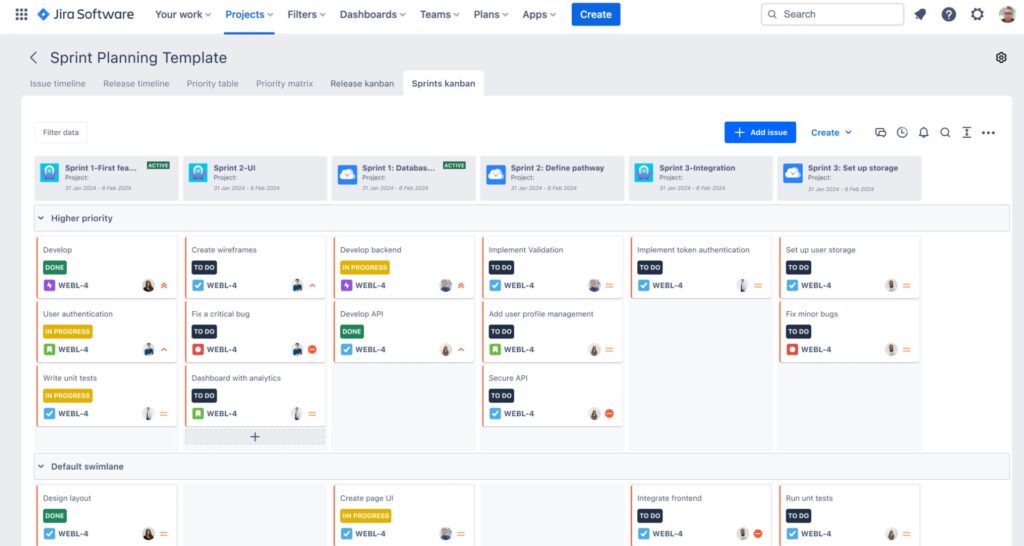Click the Filter data button

61,133
